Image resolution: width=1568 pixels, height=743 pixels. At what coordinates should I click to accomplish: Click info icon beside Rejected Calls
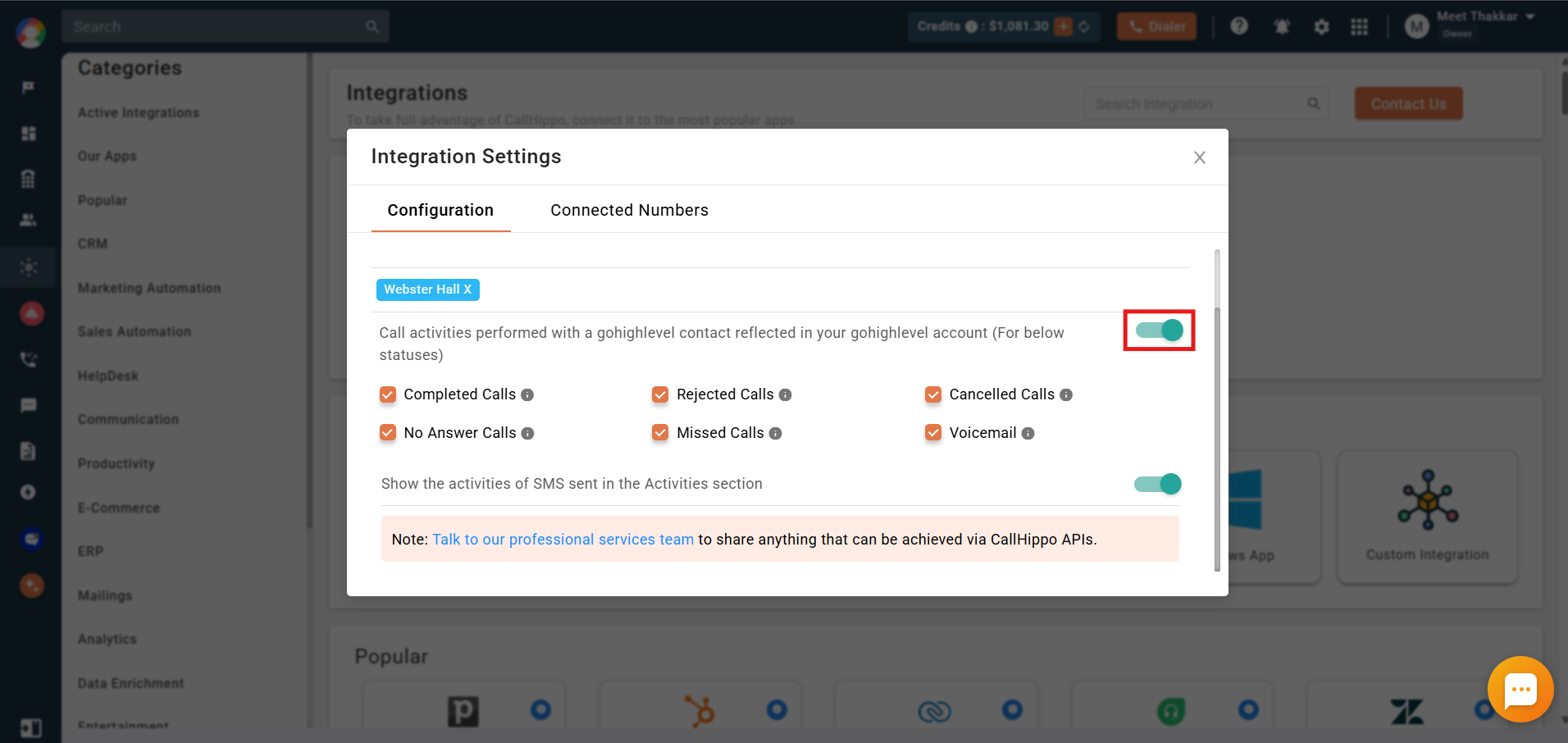(785, 394)
